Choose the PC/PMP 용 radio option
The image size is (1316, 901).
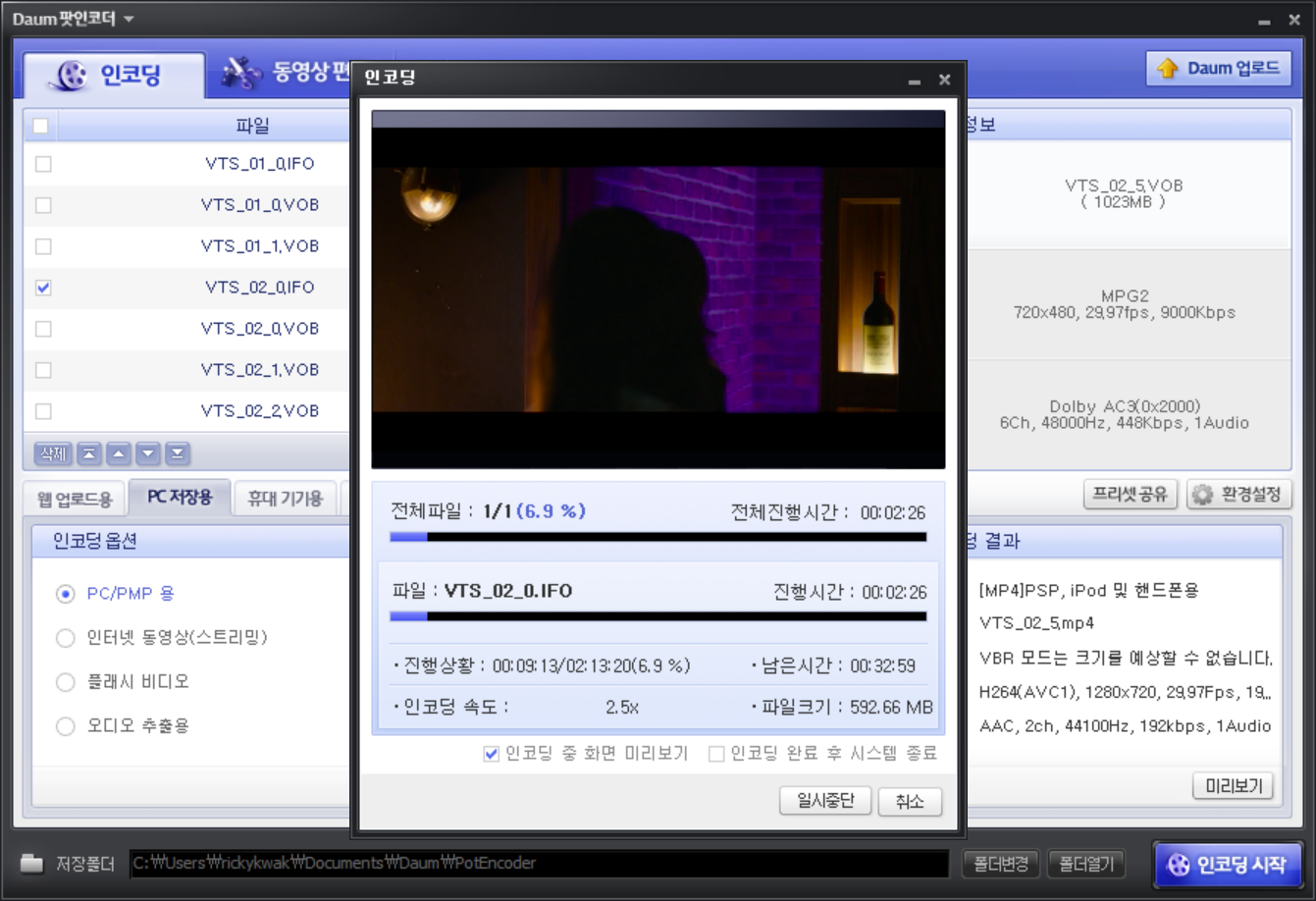click(66, 594)
